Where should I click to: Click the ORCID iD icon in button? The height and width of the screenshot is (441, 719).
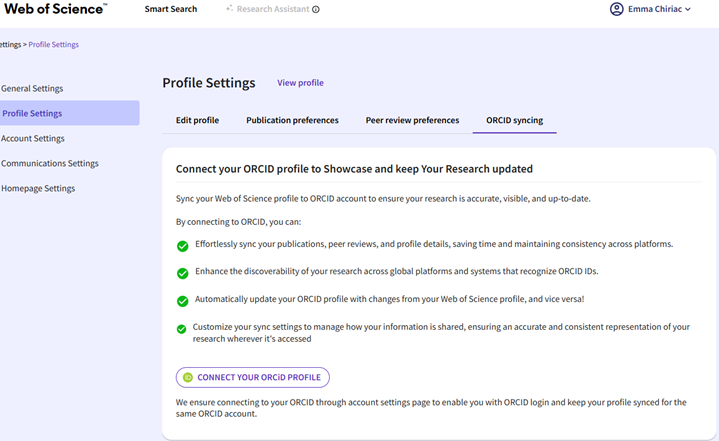[188, 377]
